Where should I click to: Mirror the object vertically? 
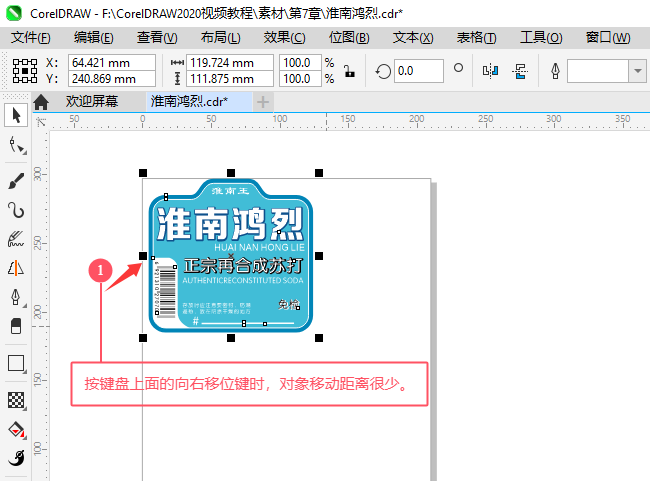coord(520,71)
